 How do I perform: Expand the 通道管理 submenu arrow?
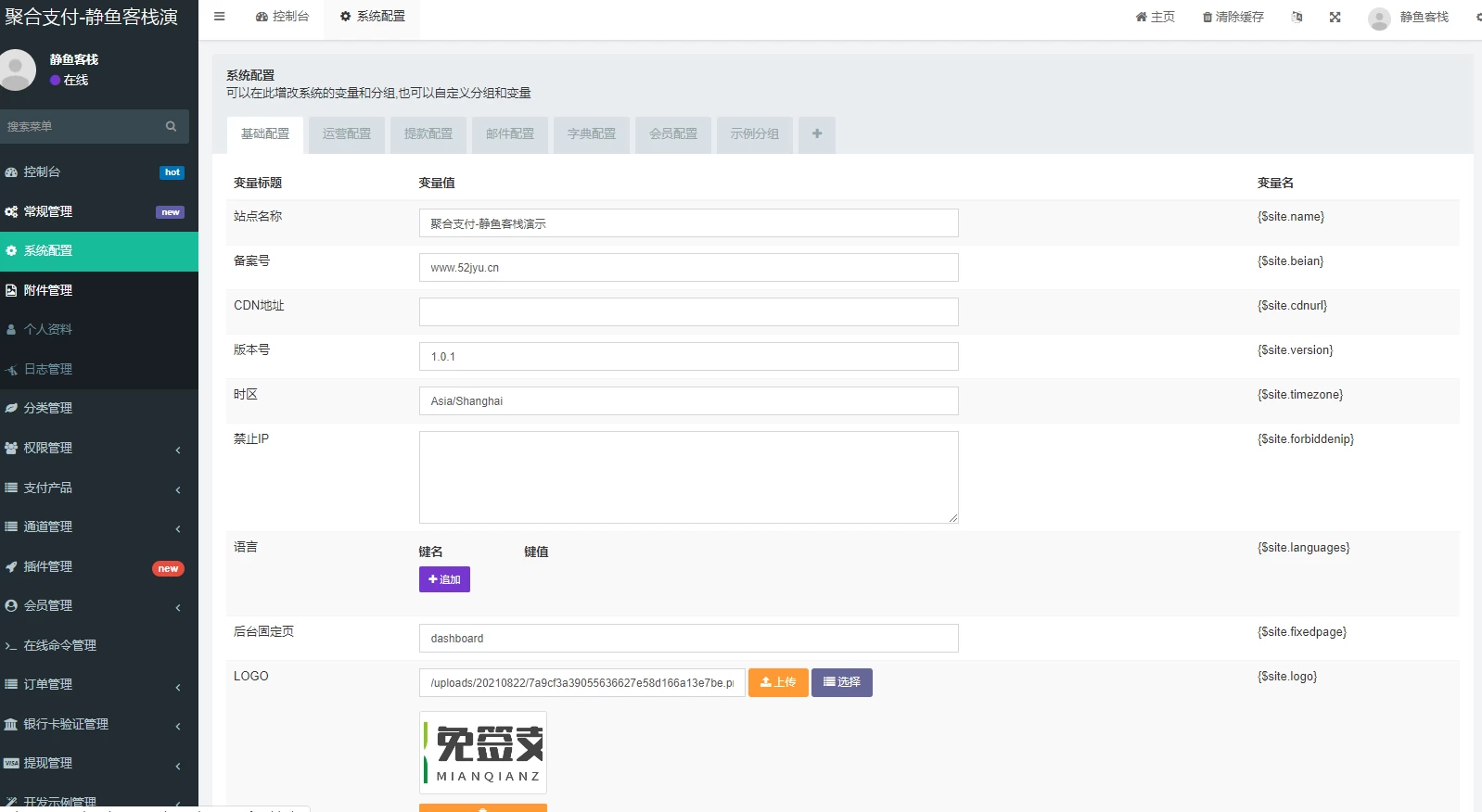(x=178, y=528)
